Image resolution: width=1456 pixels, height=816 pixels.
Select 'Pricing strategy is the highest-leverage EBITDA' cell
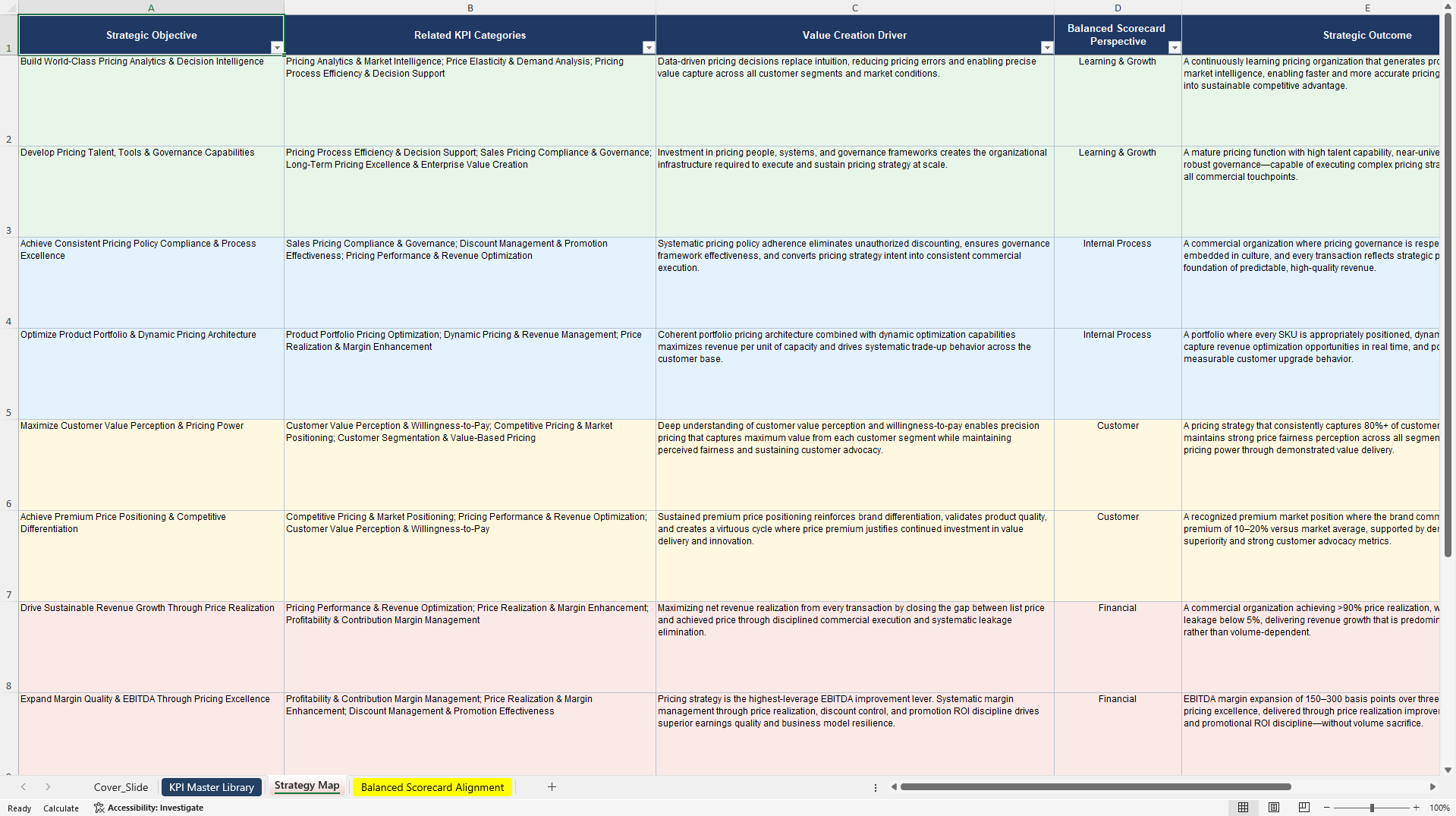pyautogui.click(x=855, y=733)
